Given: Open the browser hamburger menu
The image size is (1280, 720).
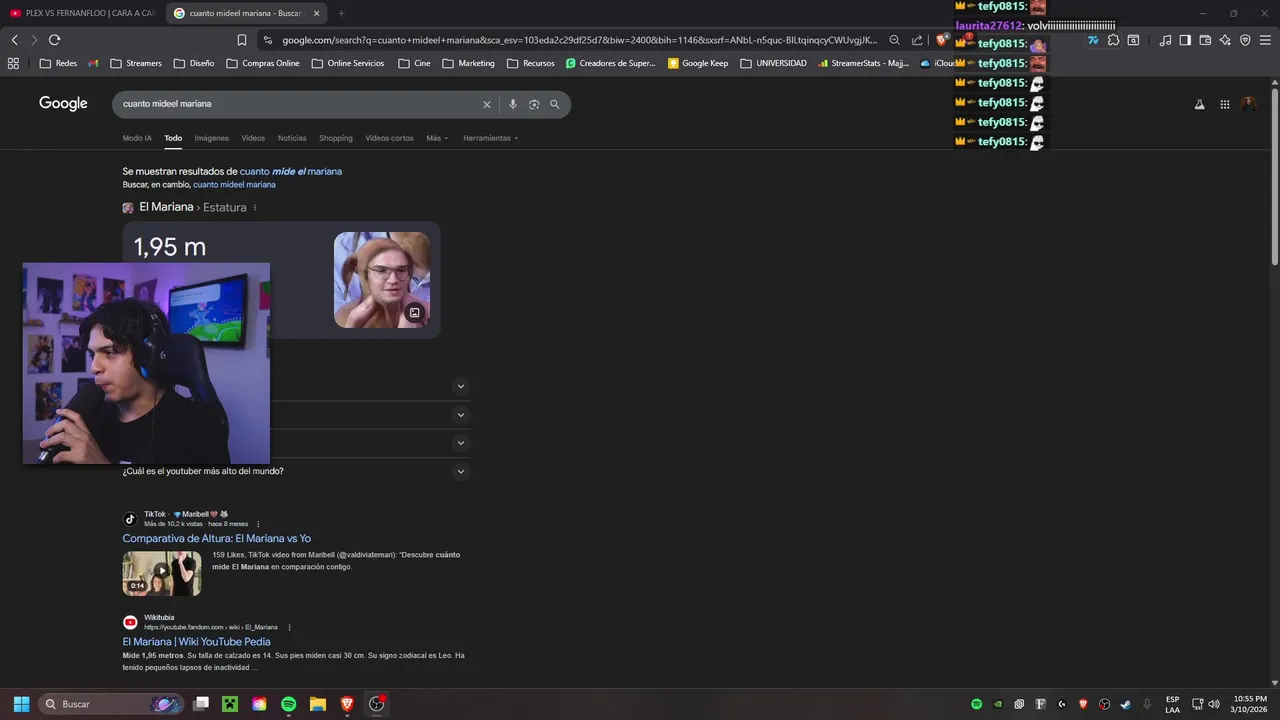Looking at the screenshot, I should (x=1265, y=40).
